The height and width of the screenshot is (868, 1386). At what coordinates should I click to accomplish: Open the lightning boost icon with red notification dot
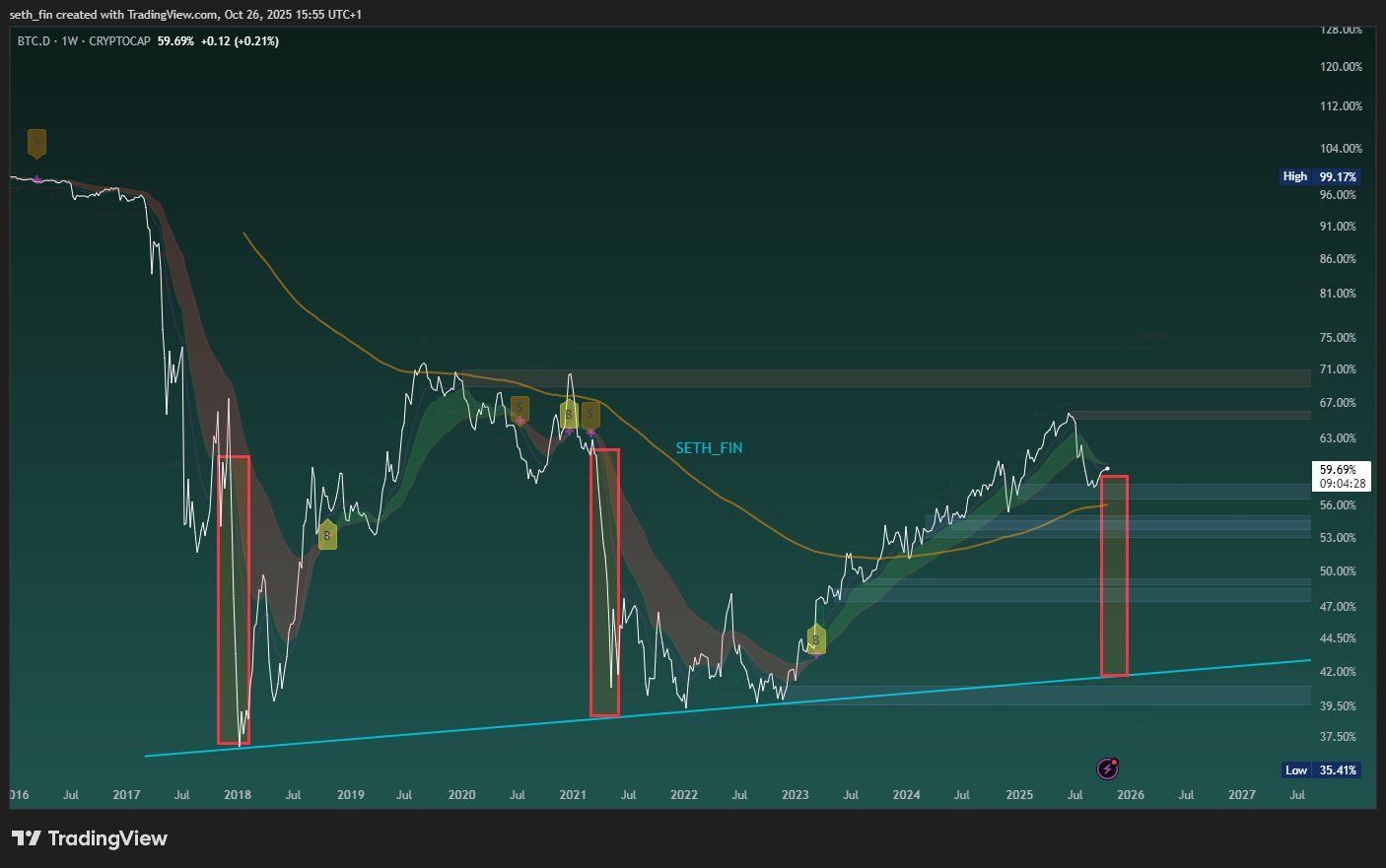[1106, 768]
